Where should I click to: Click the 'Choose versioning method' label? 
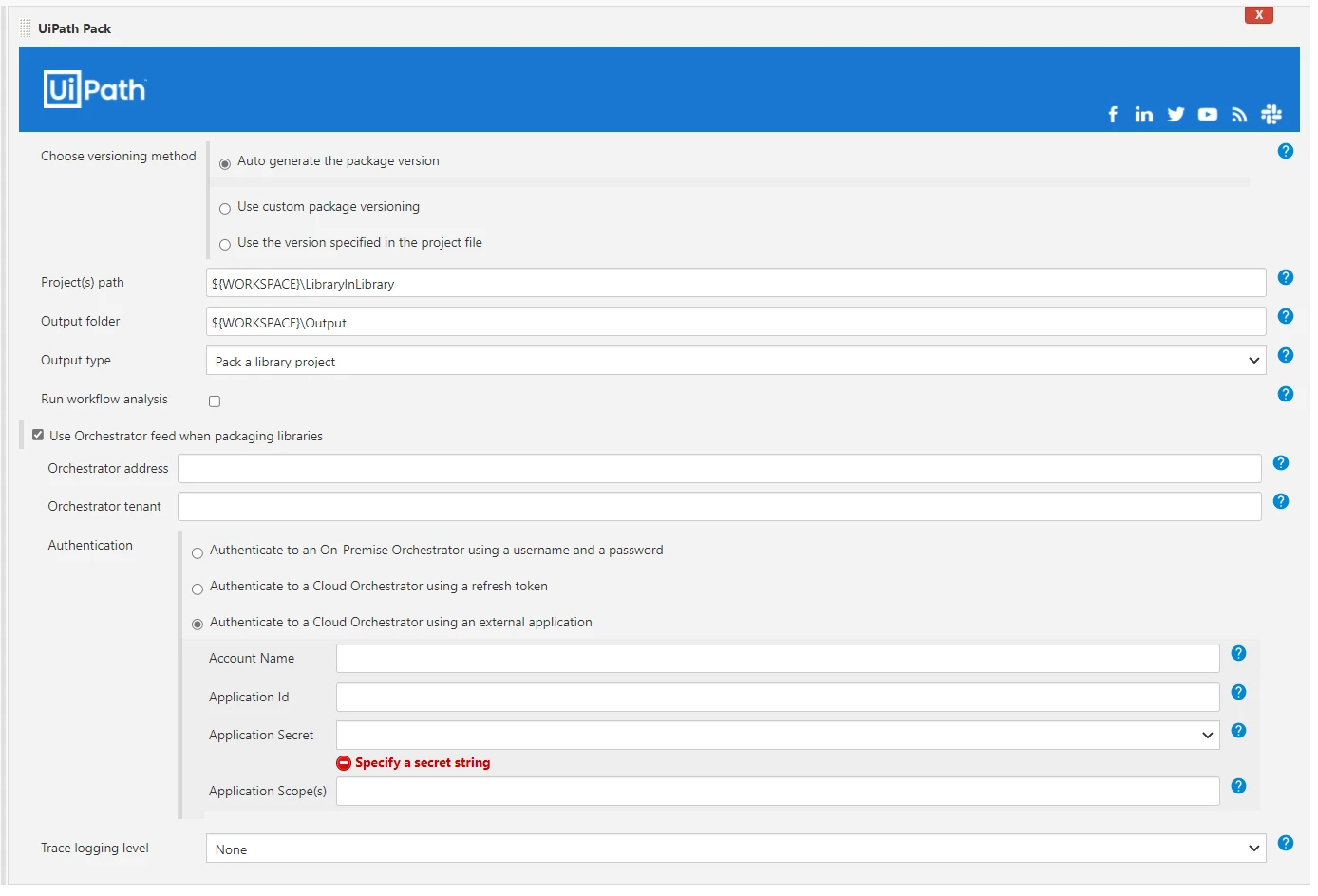click(119, 156)
